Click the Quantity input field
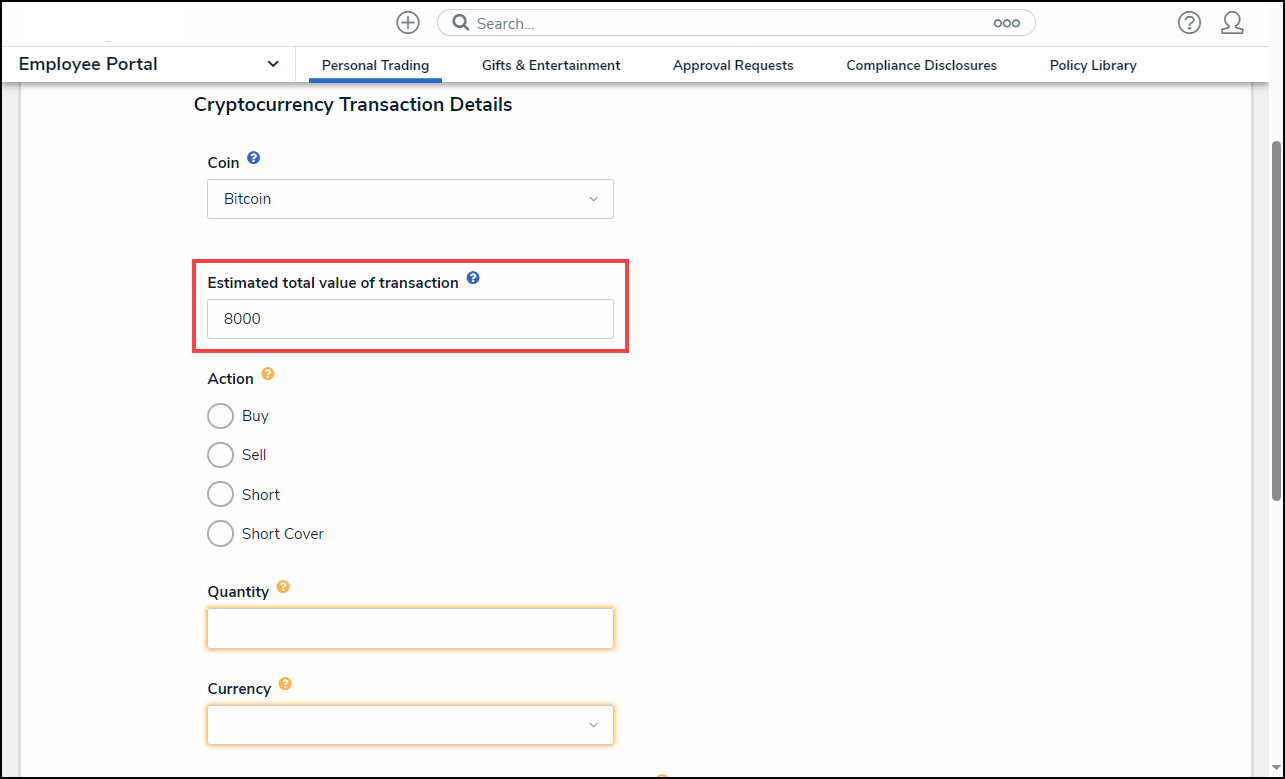1285x779 pixels. click(x=410, y=628)
